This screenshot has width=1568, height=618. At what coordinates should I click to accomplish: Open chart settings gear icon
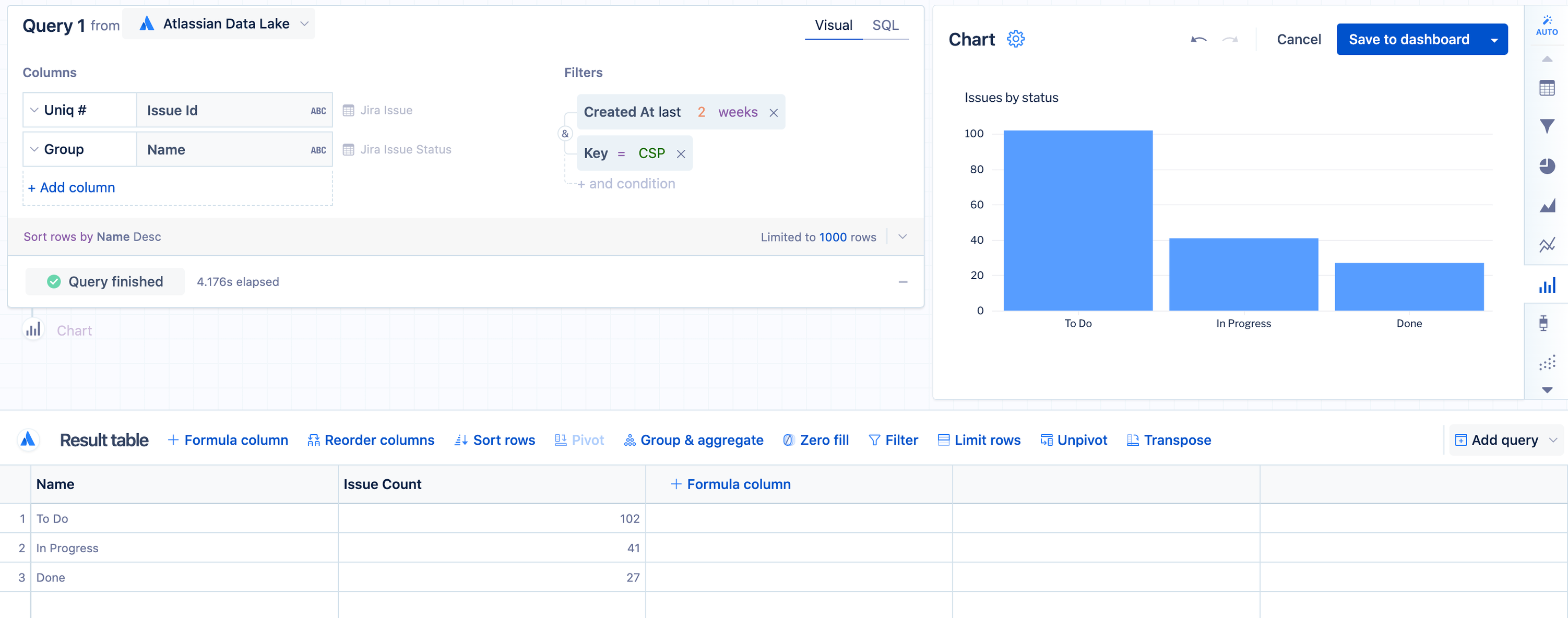pos(1015,39)
